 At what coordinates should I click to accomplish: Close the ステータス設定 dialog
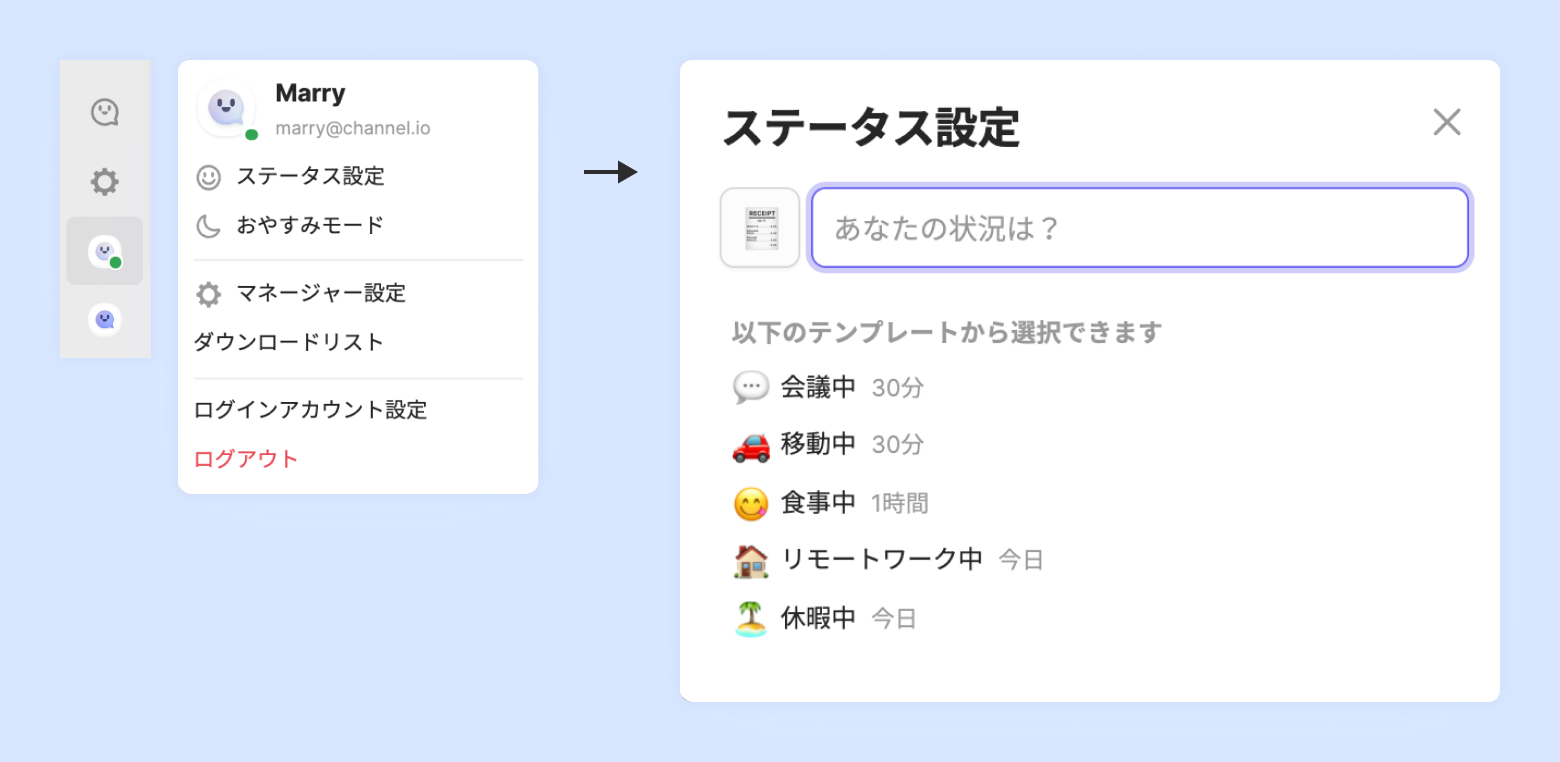point(1447,122)
